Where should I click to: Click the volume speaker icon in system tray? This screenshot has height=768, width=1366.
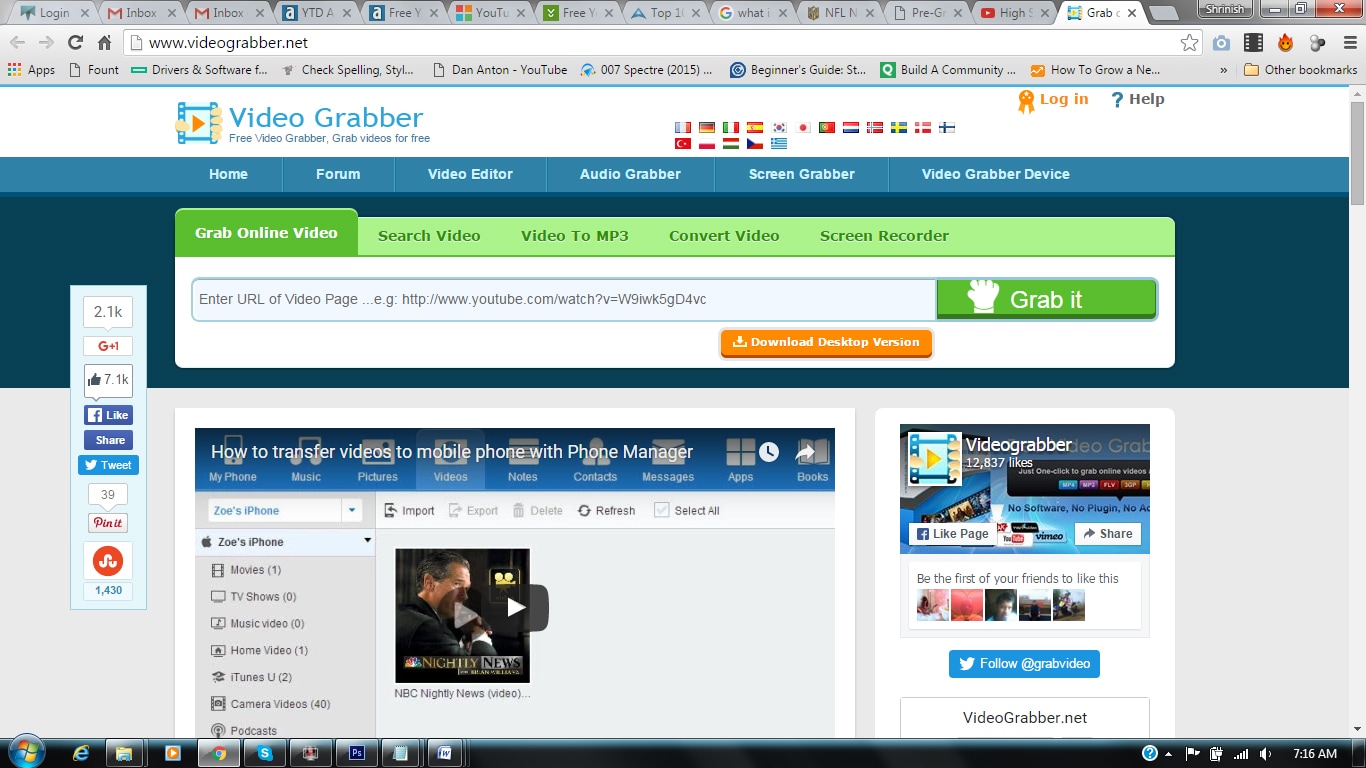1266,753
